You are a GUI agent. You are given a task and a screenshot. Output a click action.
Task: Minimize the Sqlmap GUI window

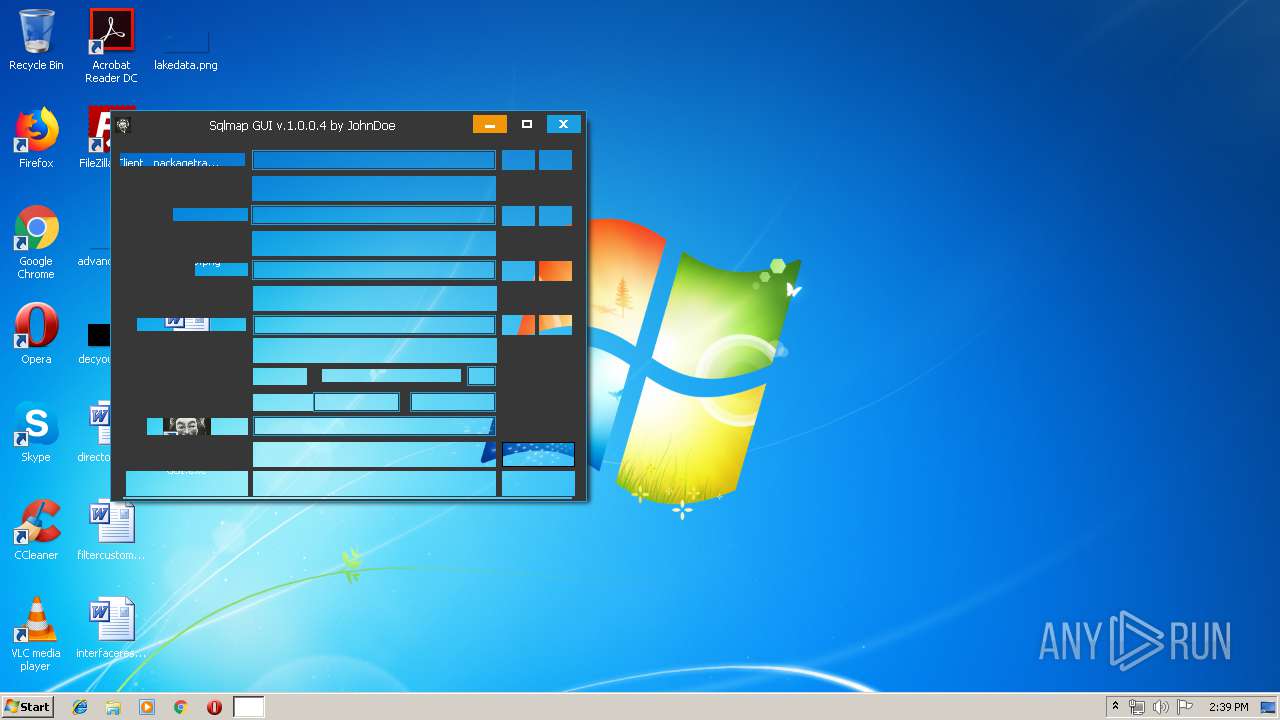coord(490,125)
